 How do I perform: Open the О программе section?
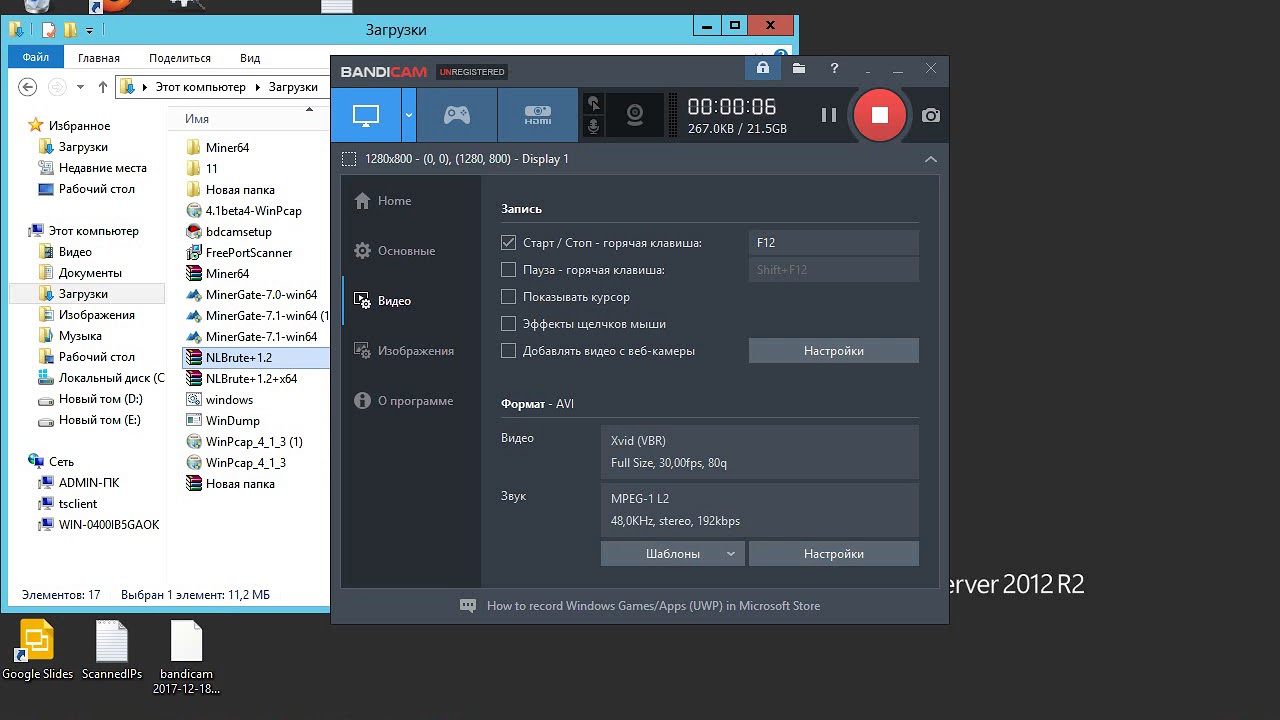403,401
